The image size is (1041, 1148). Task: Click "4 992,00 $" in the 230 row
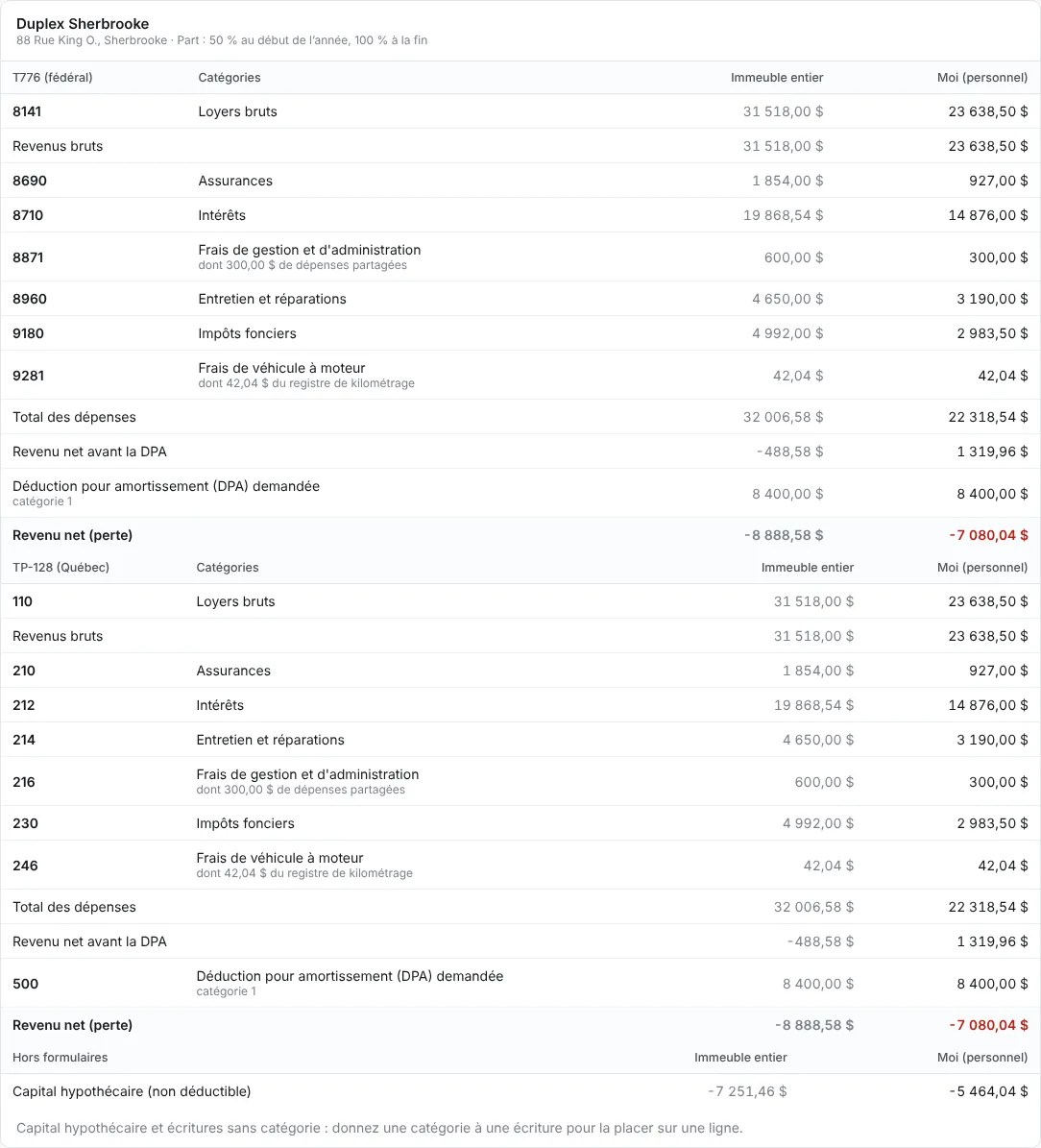pos(817,823)
